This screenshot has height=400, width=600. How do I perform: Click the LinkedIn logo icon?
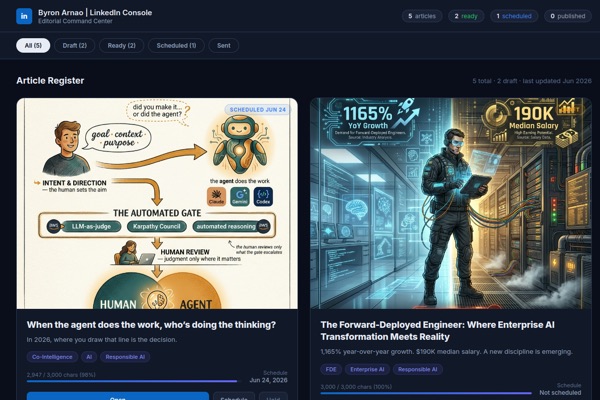click(24, 16)
